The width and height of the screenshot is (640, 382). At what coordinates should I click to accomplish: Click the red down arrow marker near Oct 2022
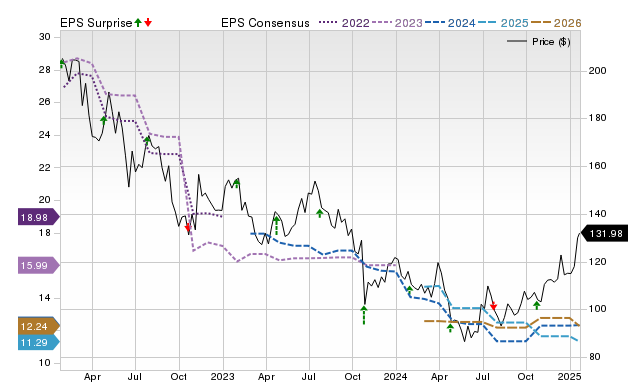[188, 227]
